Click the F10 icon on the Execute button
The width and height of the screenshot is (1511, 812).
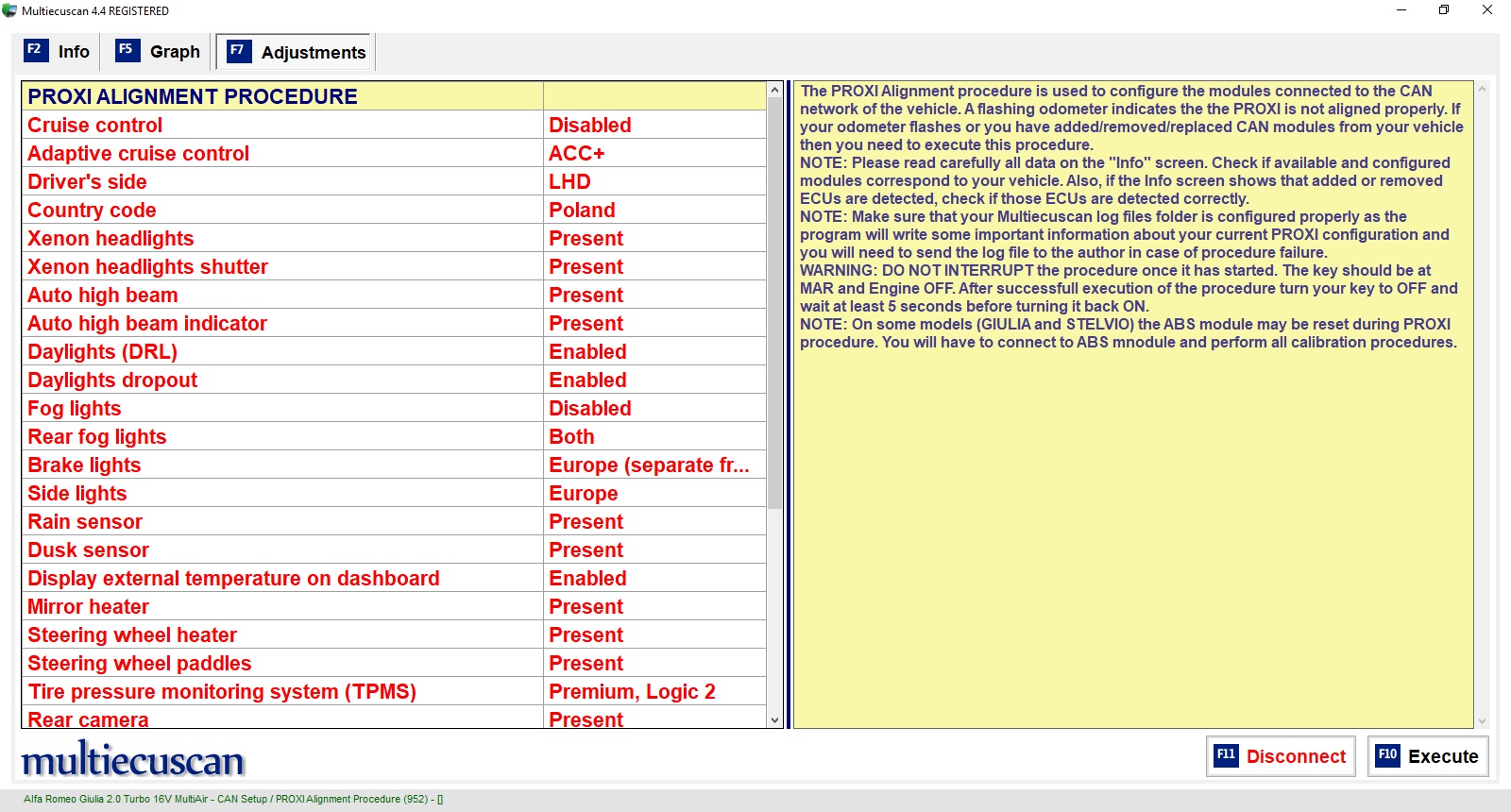pos(1387,755)
